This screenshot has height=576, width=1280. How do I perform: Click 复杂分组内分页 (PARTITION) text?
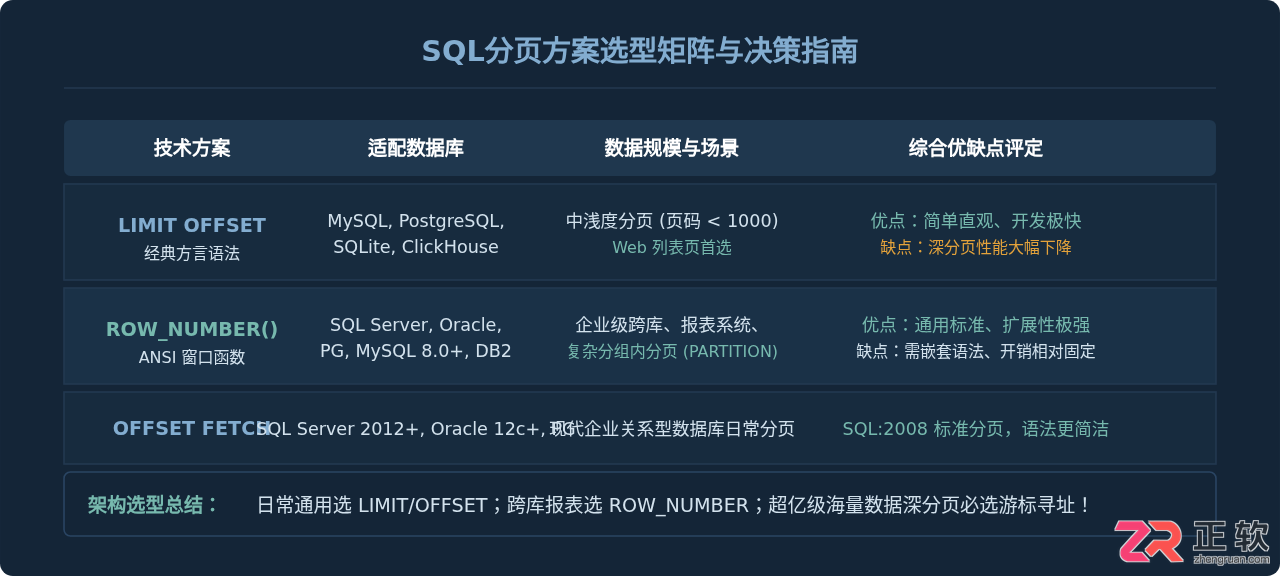click(672, 351)
